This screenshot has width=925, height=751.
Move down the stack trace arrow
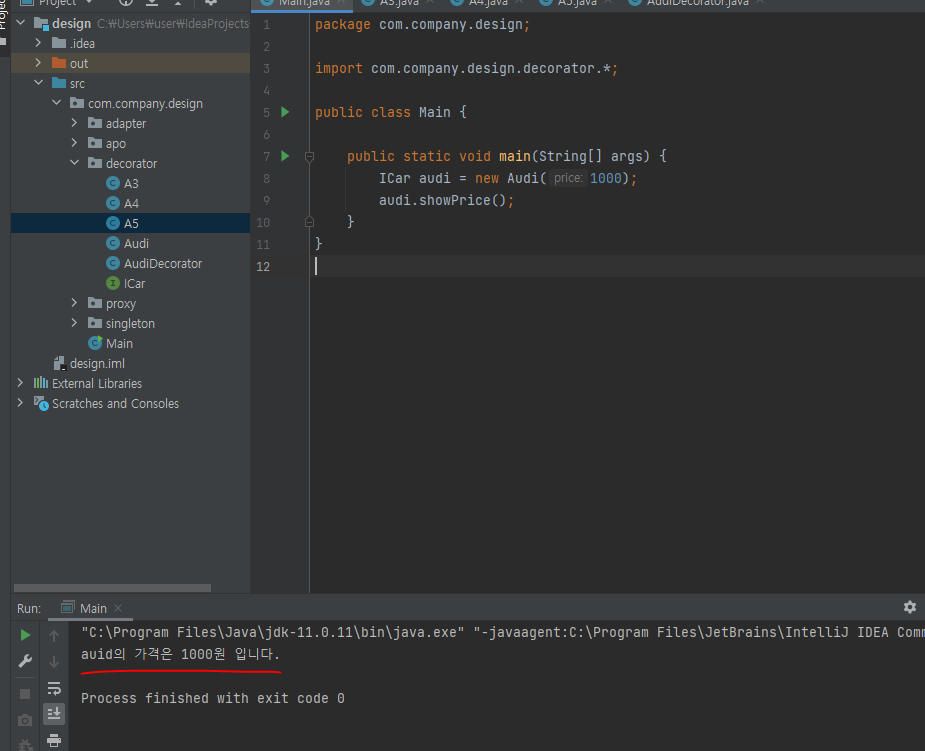click(54, 662)
